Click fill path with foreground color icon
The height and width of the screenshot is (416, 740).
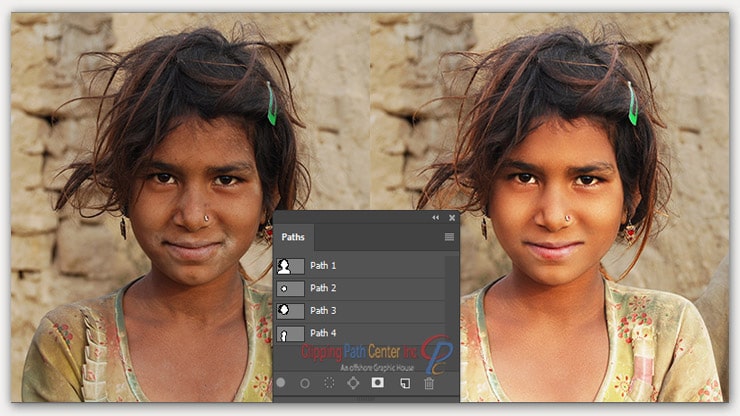coord(281,382)
